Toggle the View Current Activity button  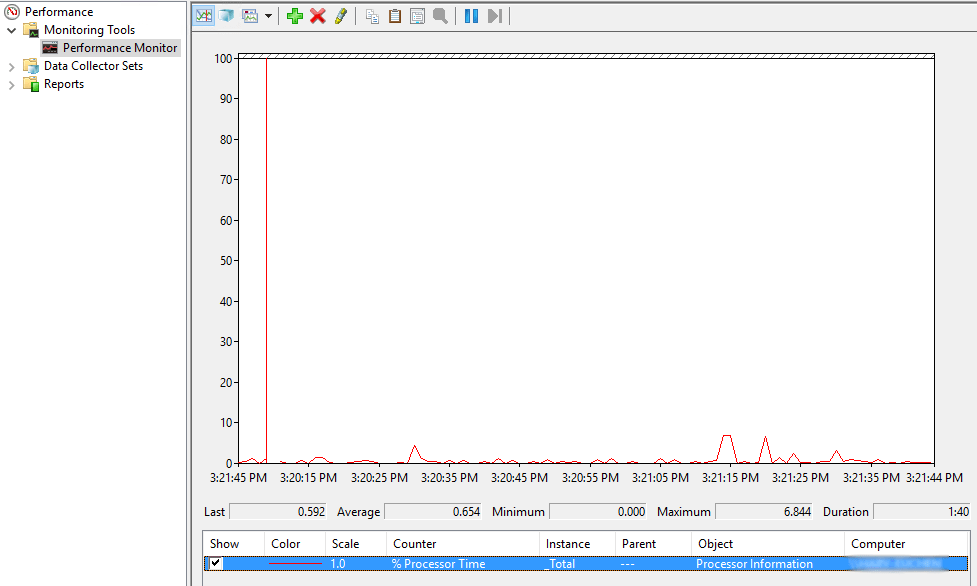[203, 15]
